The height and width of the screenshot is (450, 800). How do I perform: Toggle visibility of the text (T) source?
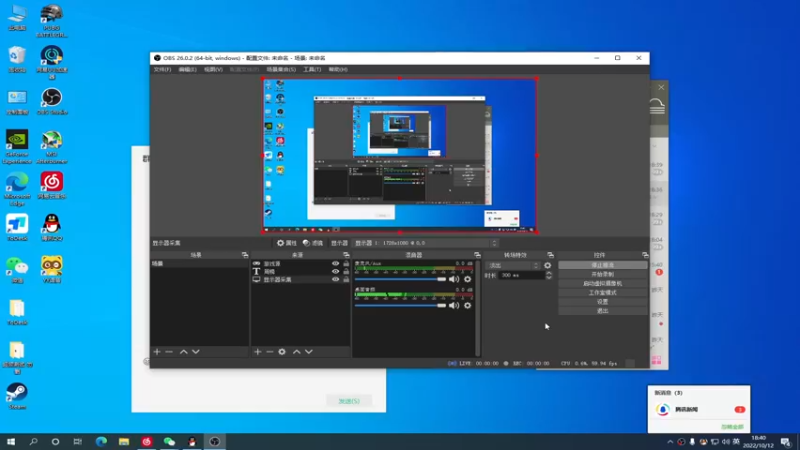tap(335, 271)
